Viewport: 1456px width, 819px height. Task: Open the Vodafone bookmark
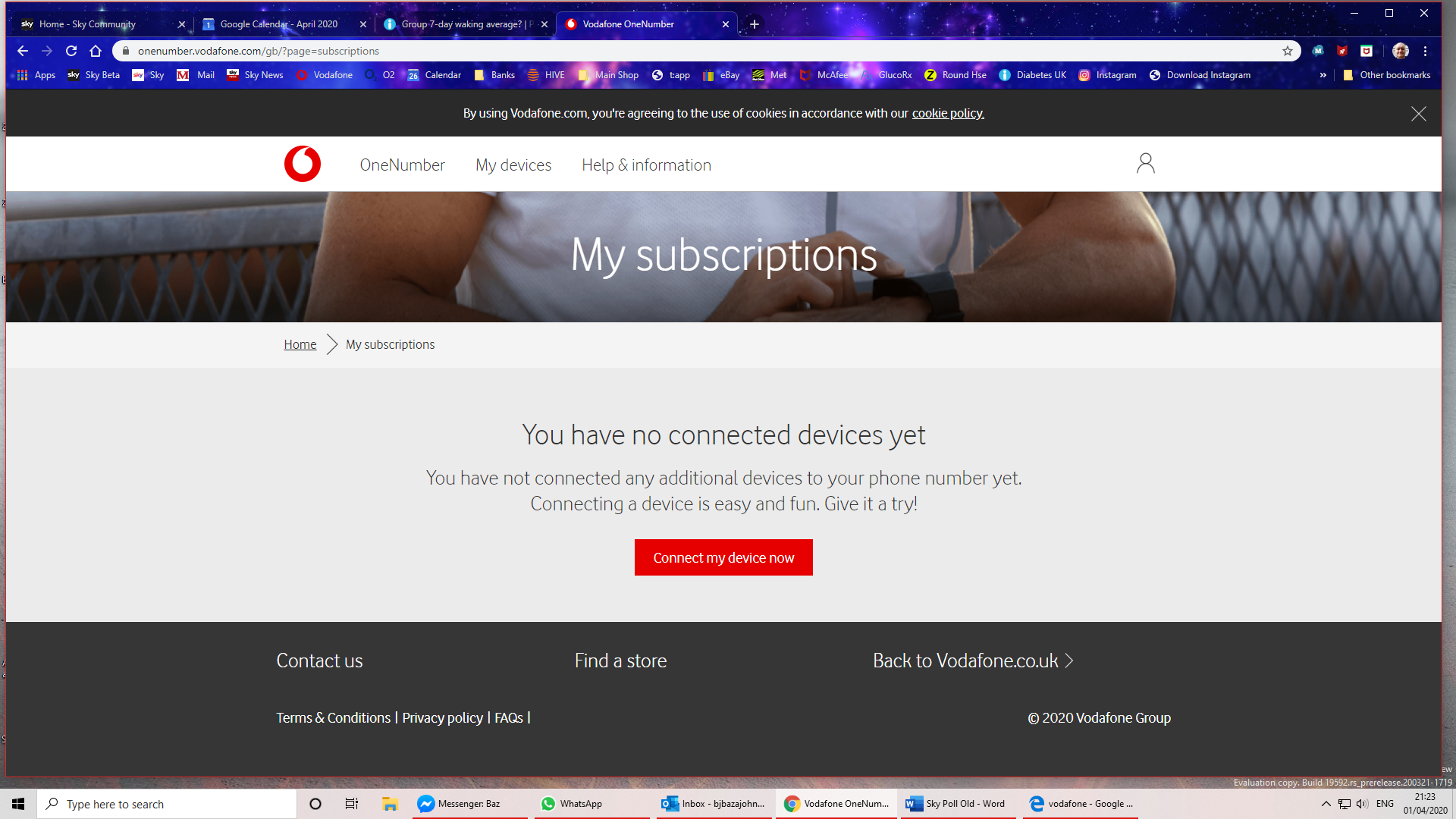pyautogui.click(x=325, y=75)
